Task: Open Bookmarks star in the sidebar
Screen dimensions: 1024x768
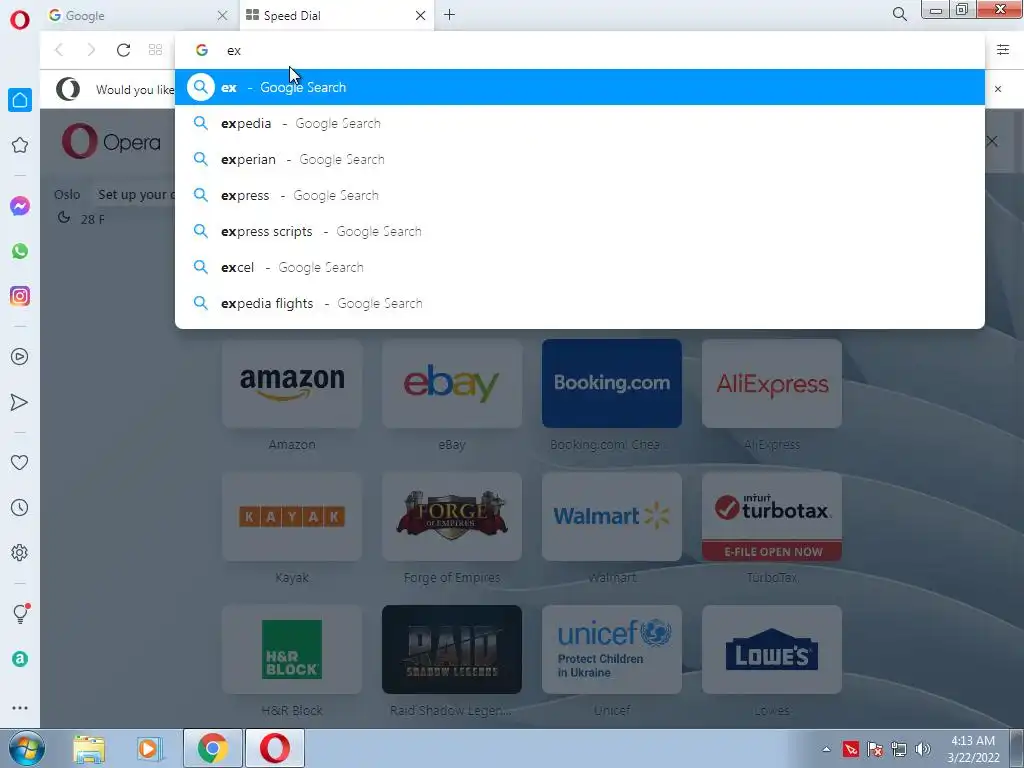Action: [x=20, y=145]
